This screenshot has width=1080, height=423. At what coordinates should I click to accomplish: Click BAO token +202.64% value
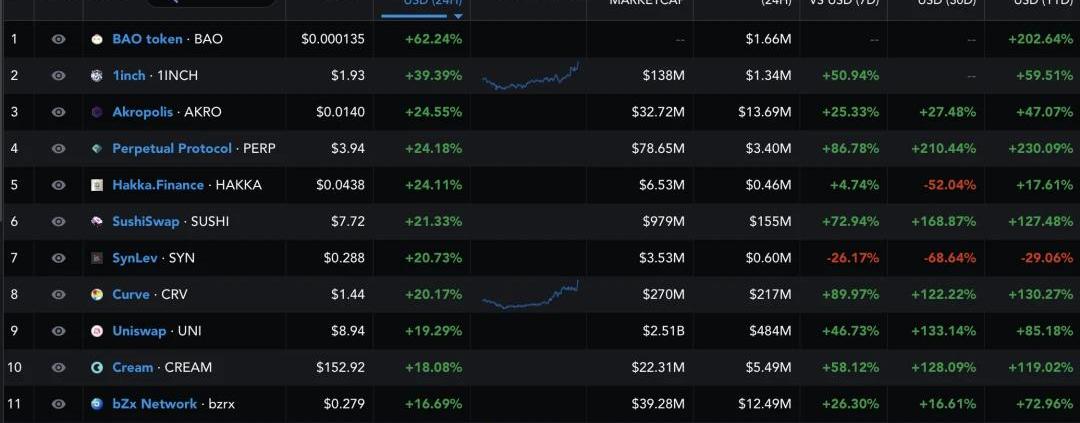coord(1041,39)
